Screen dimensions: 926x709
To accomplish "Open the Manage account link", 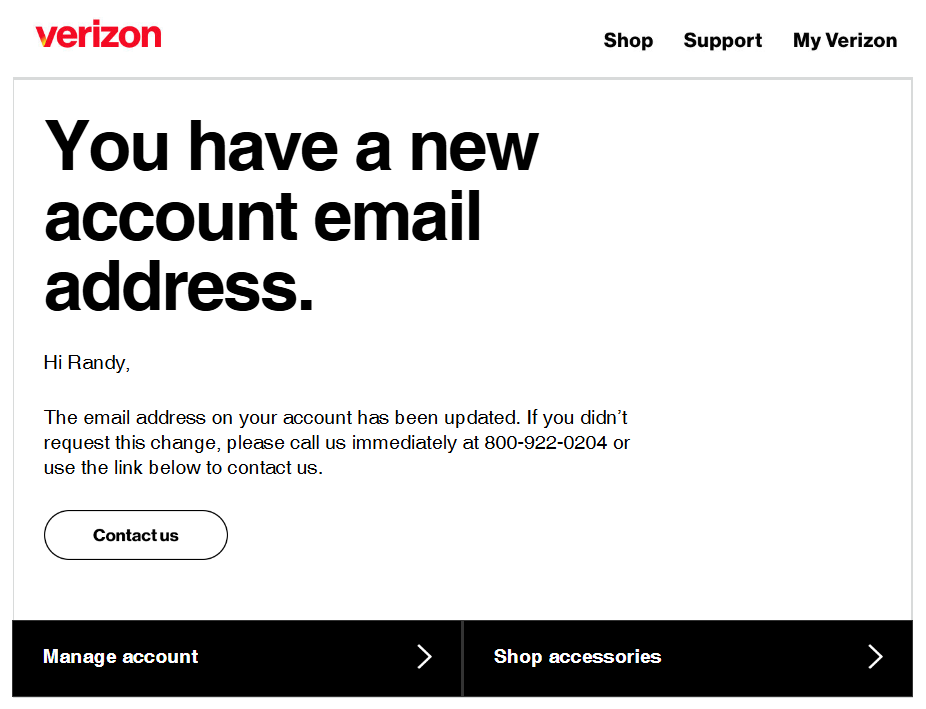I will (x=121, y=657).
